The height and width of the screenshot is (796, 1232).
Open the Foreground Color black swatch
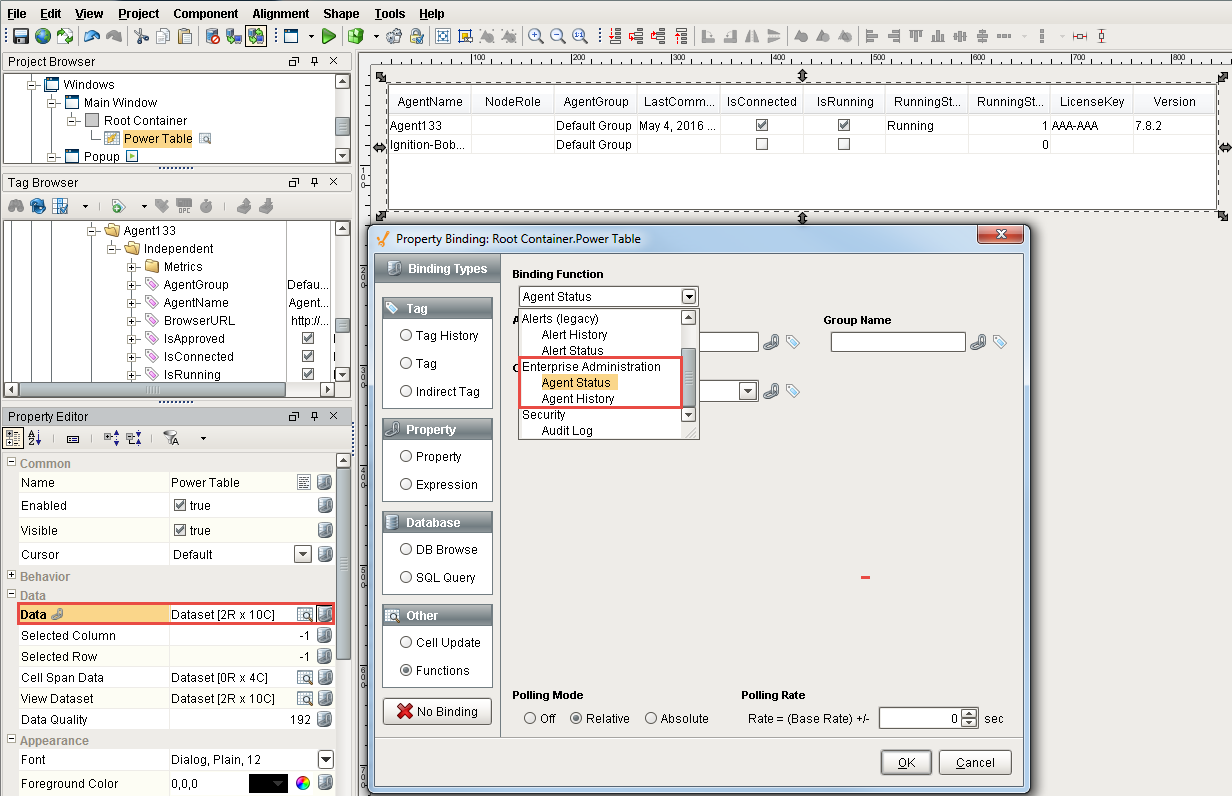(x=268, y=784)
